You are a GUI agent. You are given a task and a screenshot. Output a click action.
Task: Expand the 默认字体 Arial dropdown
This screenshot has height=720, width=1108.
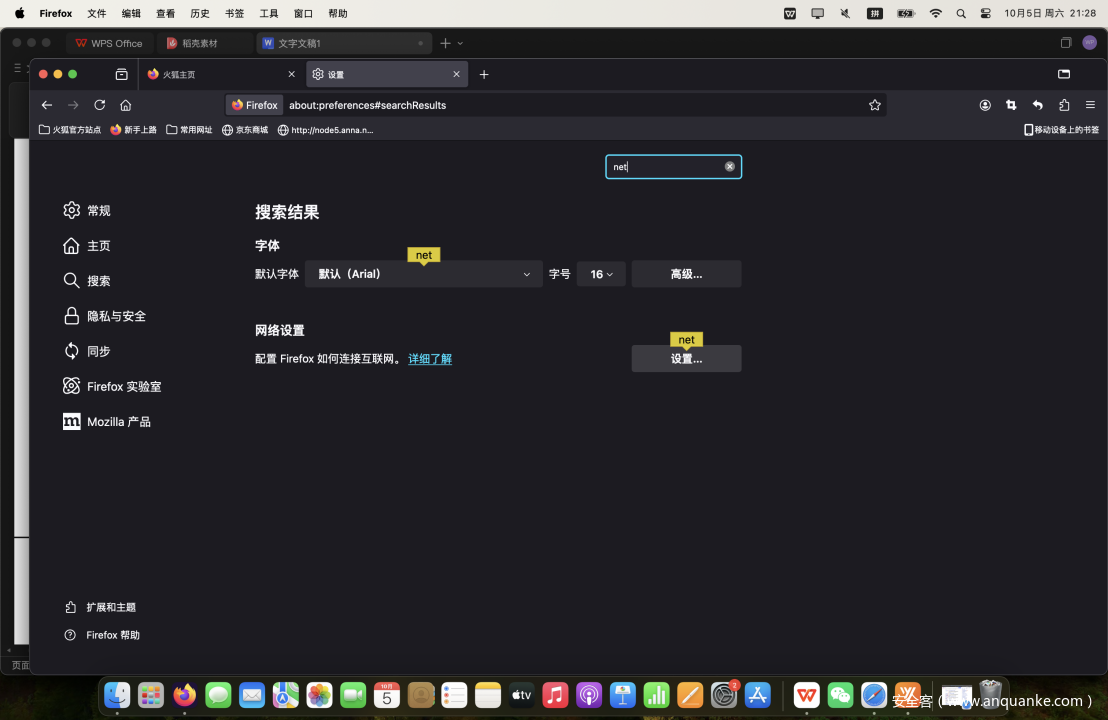pyautogui.click(x=423, y=274)
